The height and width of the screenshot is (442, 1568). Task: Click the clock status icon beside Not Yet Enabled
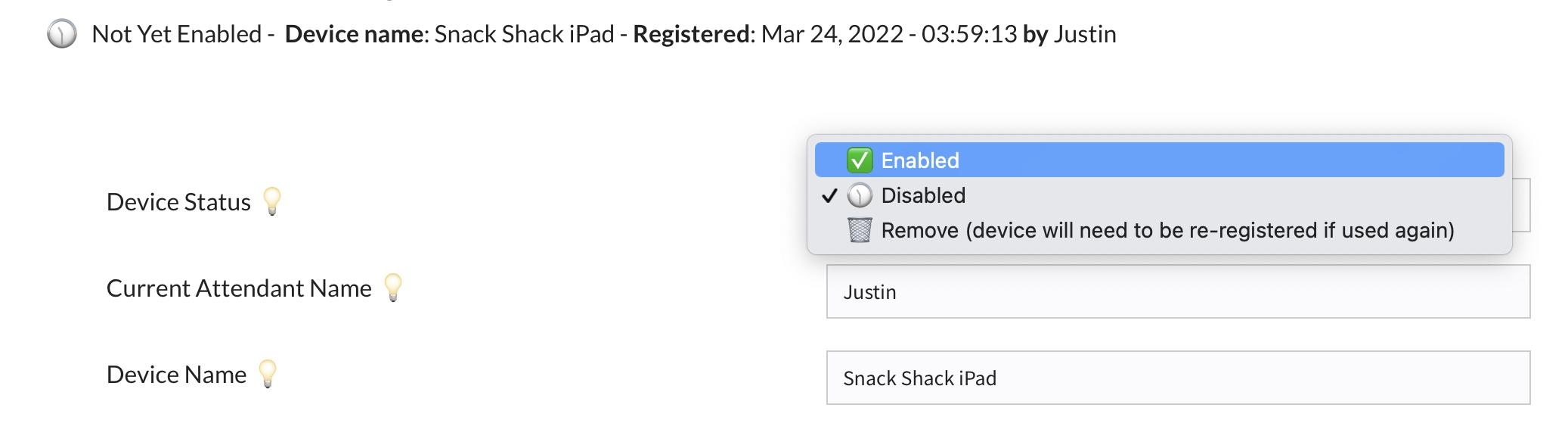(x=62, y=34)
